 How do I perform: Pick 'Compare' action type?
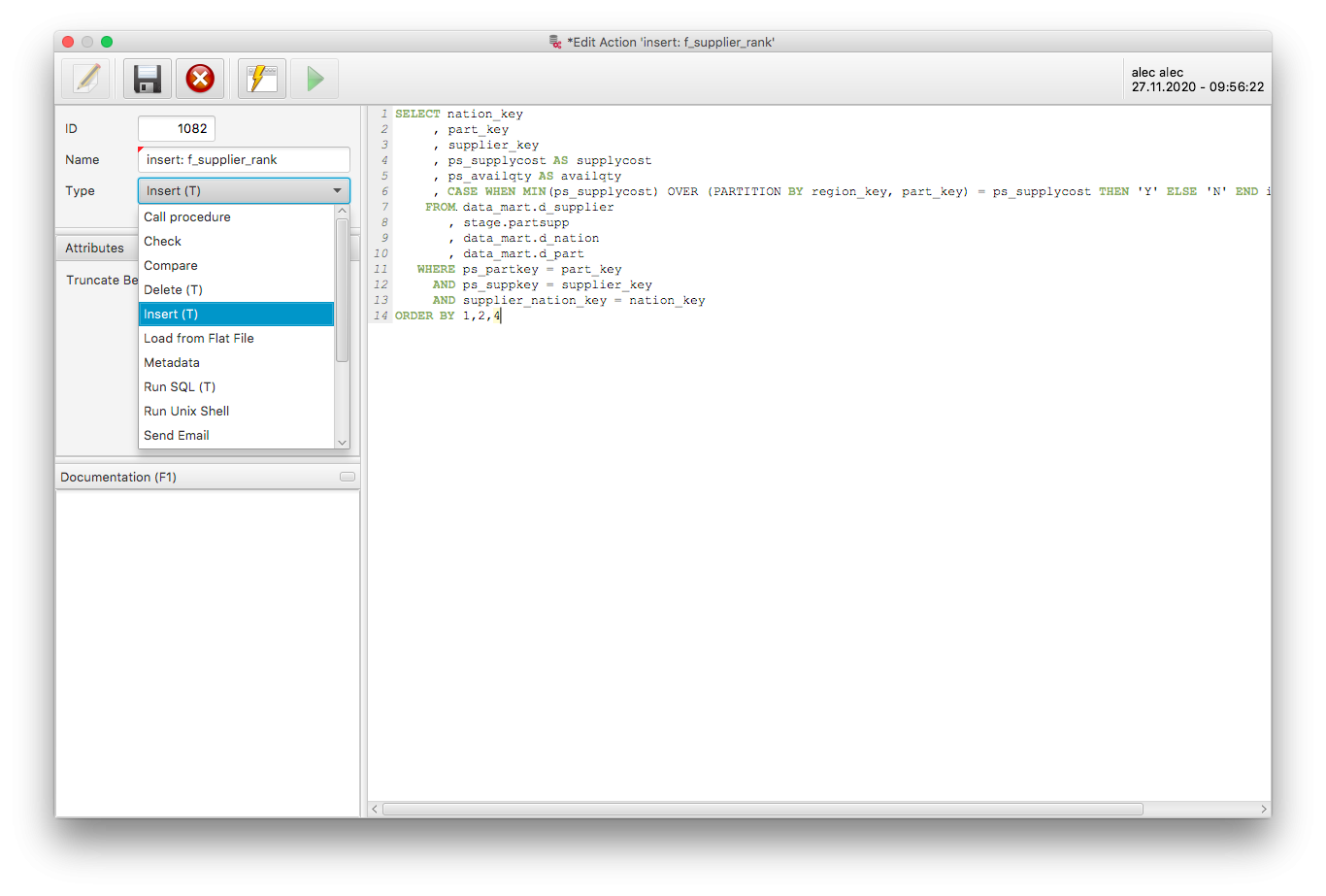[x=170, y=266]
